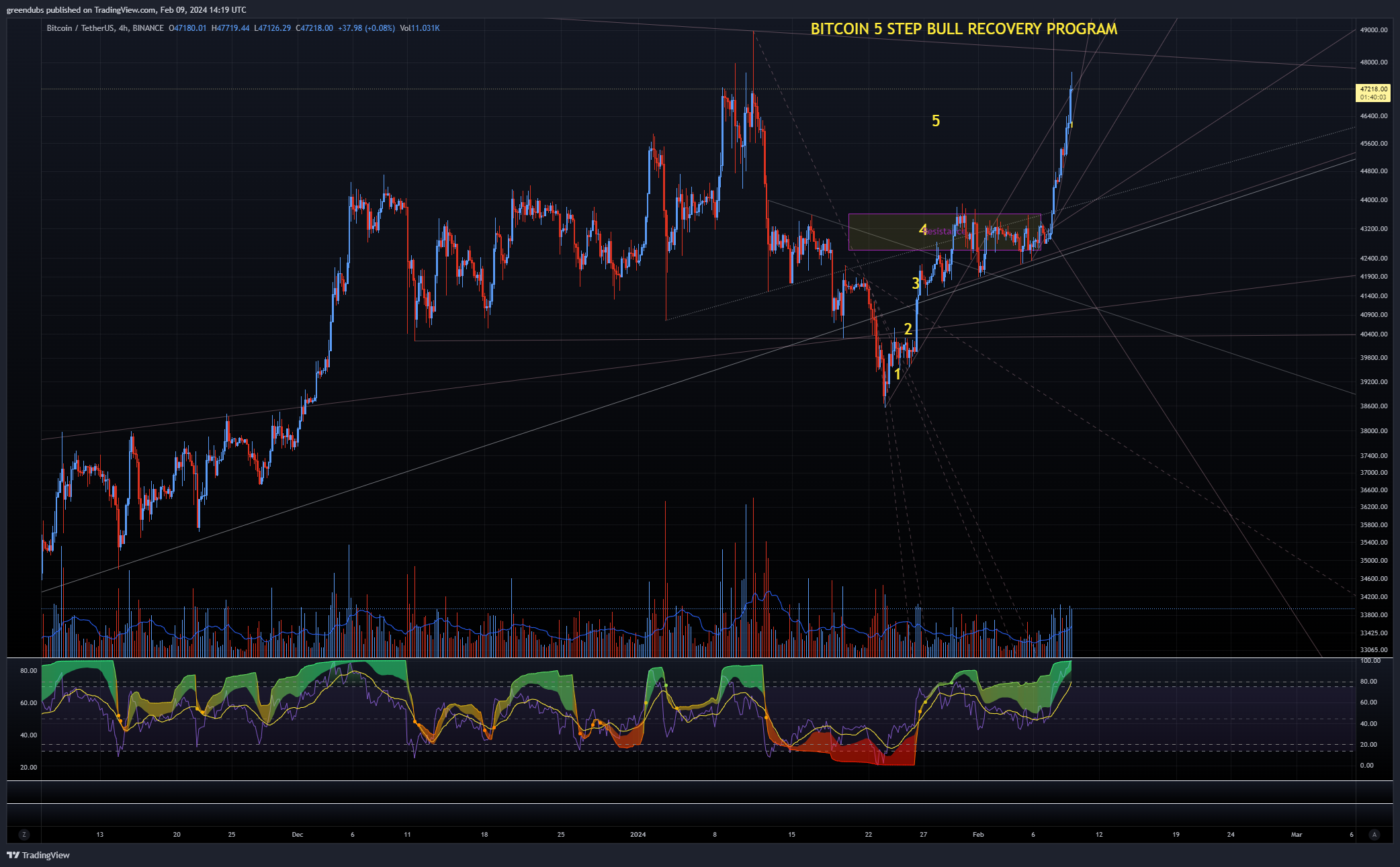Click the current price label 47218.00
The width and height of the screenshot is (1400, 867).
click(1373, 89)
